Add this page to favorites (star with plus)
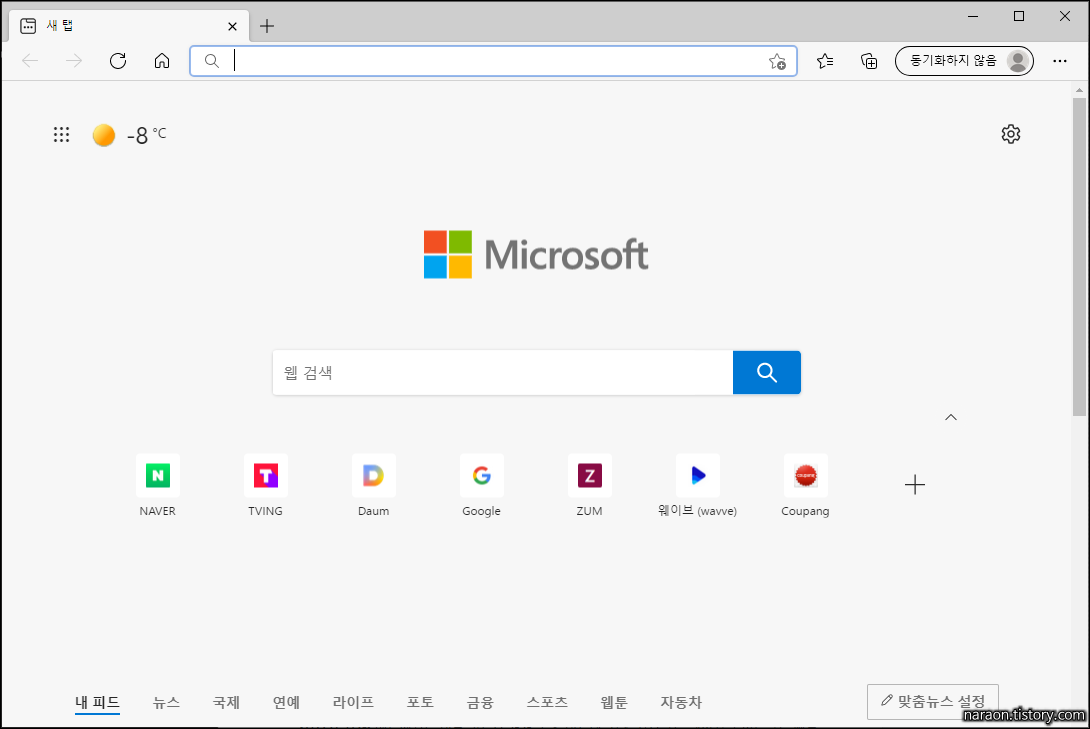 tap(777, 61)
